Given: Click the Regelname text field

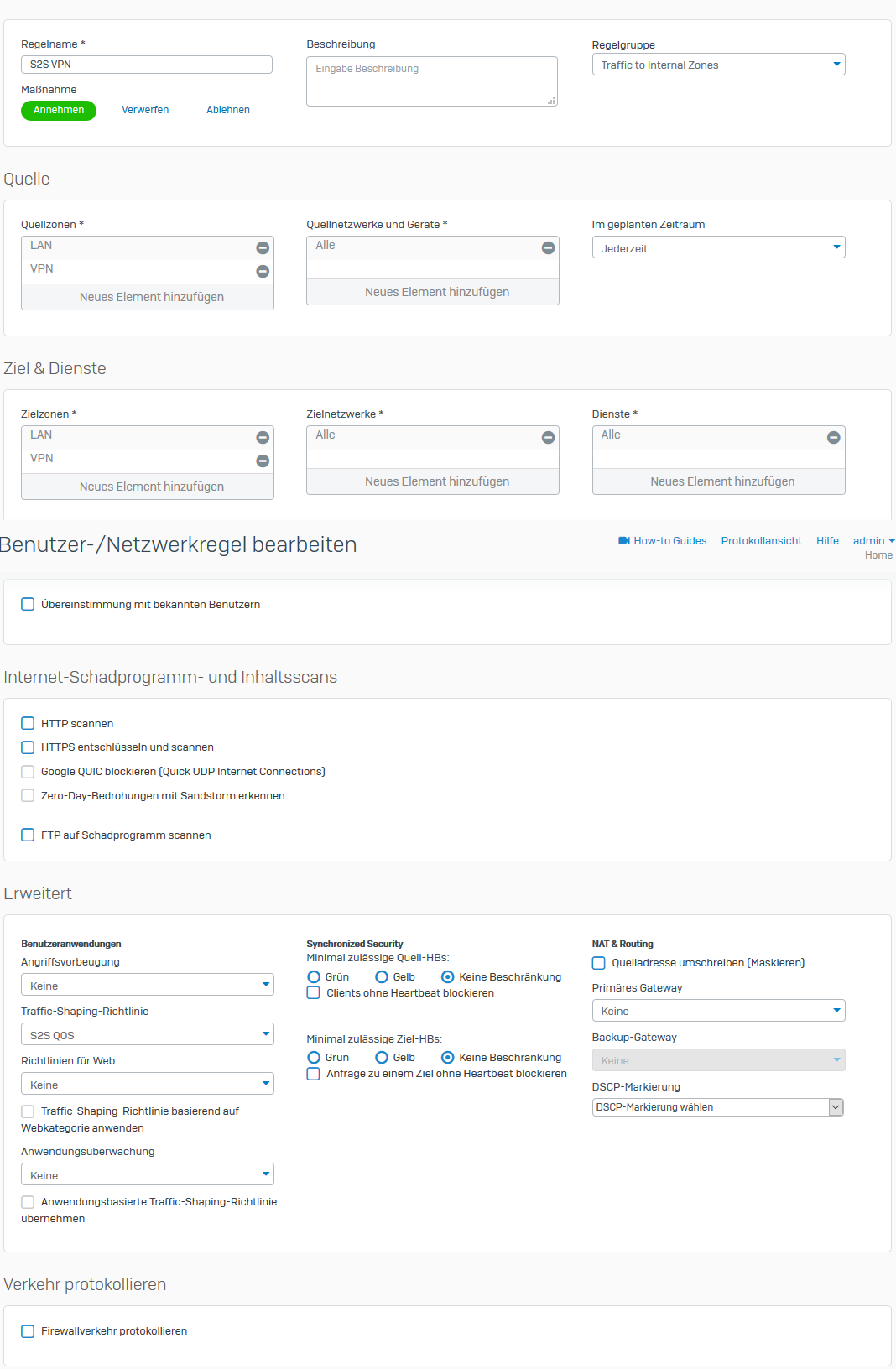Looking at the screenshot, I should [147, 65].
